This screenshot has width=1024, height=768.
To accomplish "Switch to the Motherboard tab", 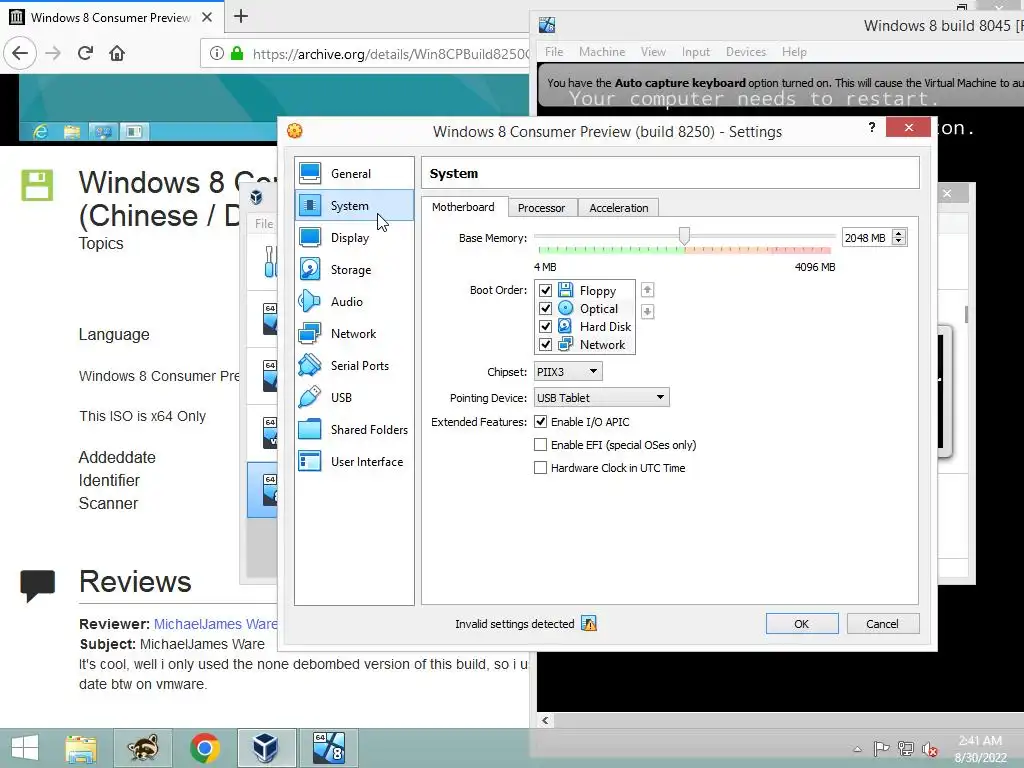I will pyautogui.click(x=463, y=207).
